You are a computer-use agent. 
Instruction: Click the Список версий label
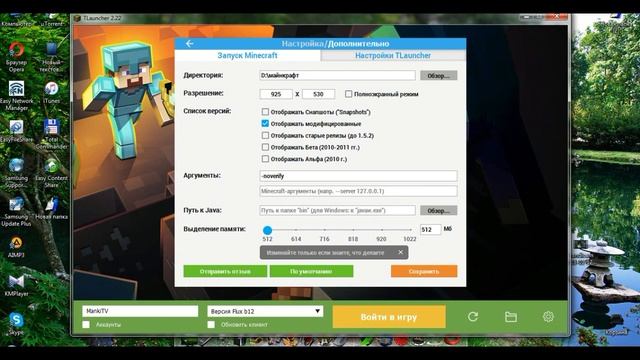(x=207, y=111)
